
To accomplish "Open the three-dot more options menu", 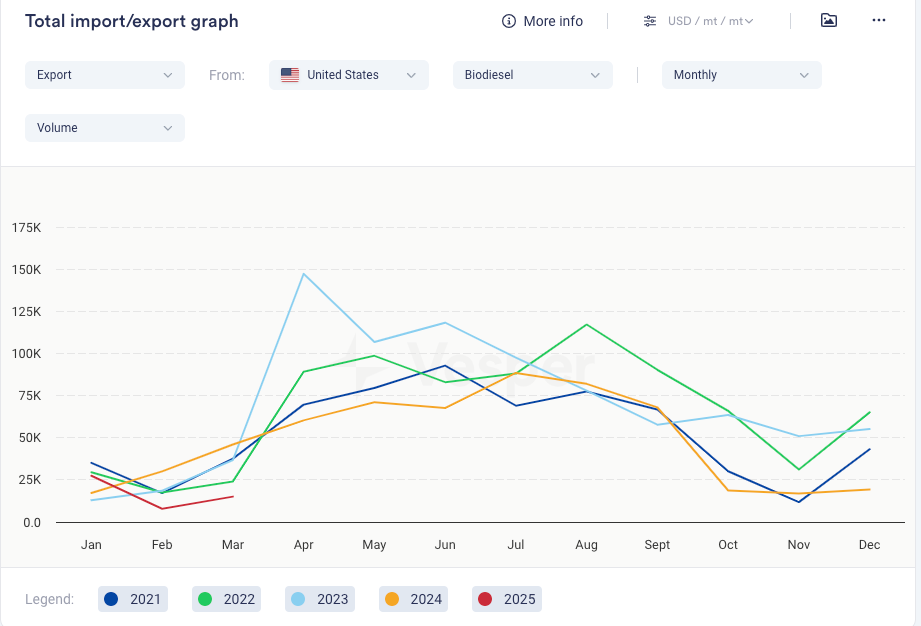I will (879, 20).
